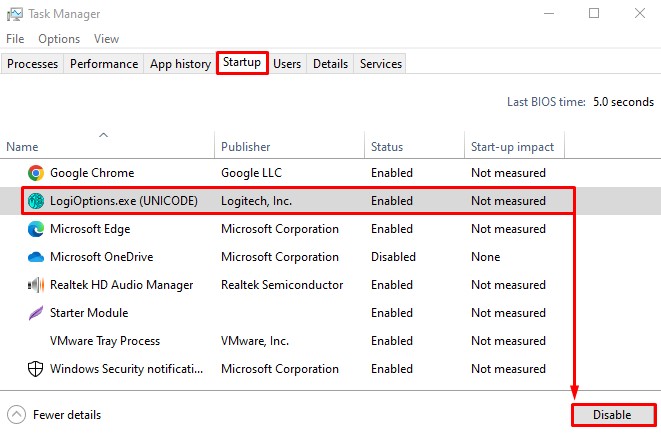This screenshot has height=438, width=661.
Task: Open the File menu
Action: (15, 39)
